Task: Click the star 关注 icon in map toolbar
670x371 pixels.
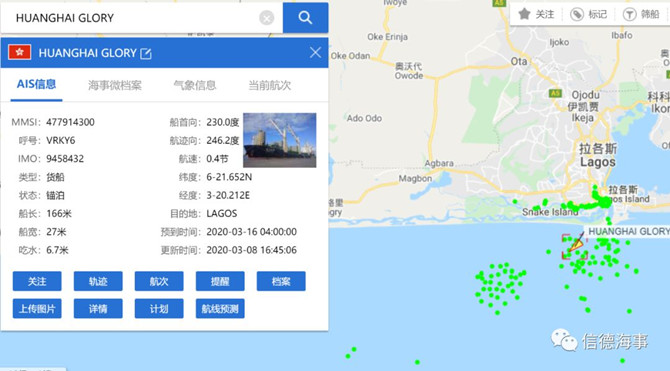Action: tap(524, 14)
